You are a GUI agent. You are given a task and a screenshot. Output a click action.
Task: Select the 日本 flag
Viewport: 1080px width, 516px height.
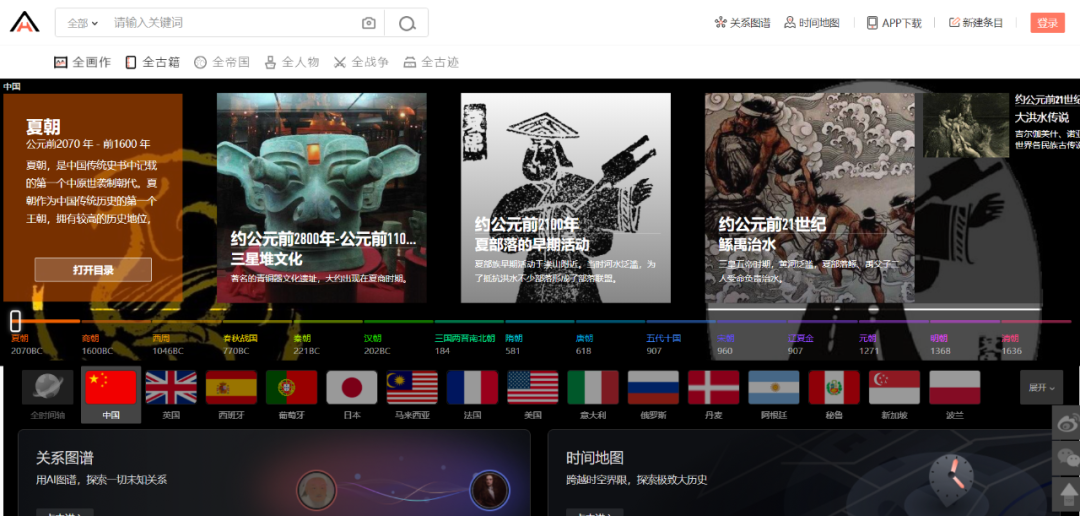point(352,387)
